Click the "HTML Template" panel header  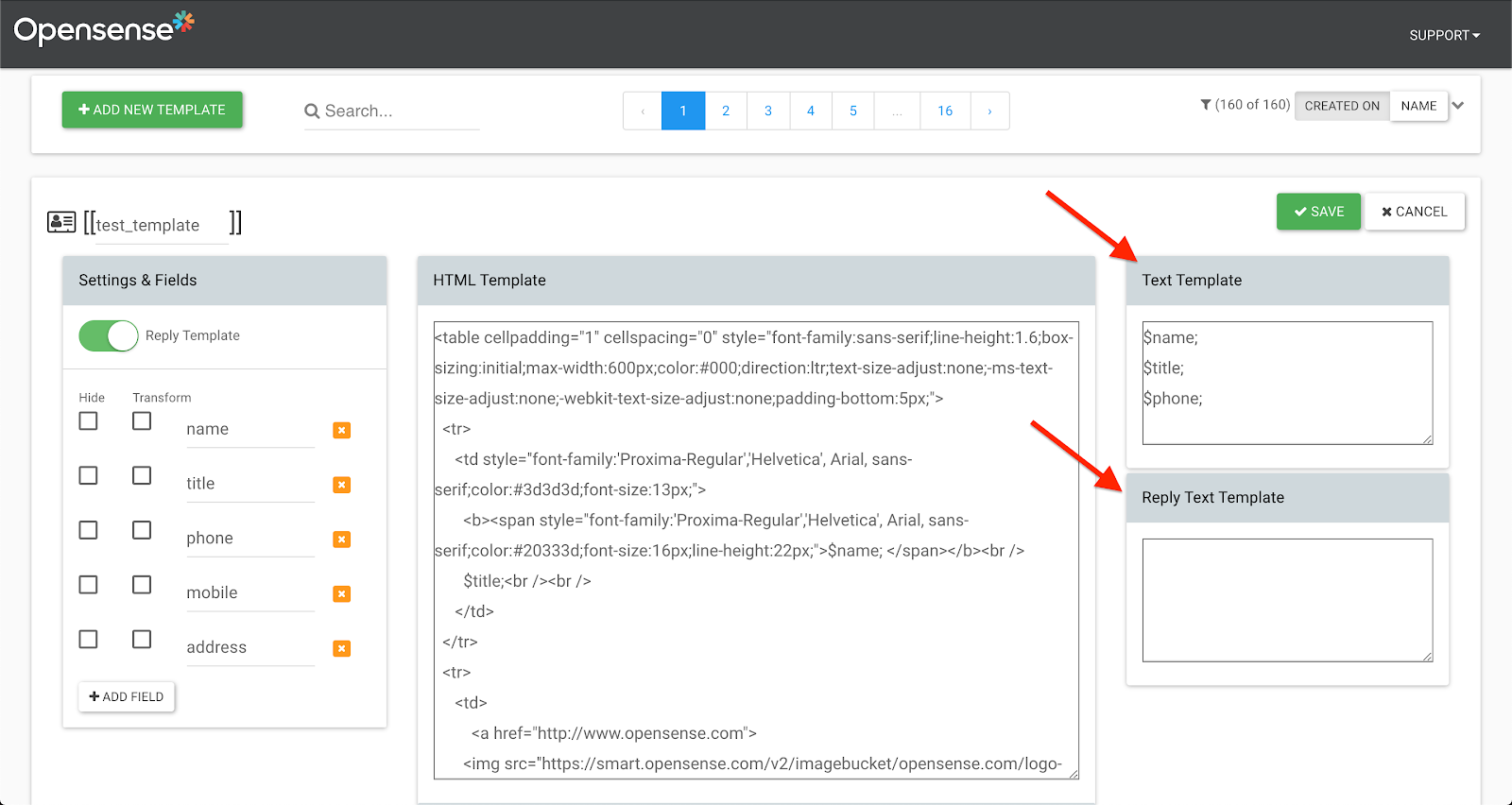point(756,281)
